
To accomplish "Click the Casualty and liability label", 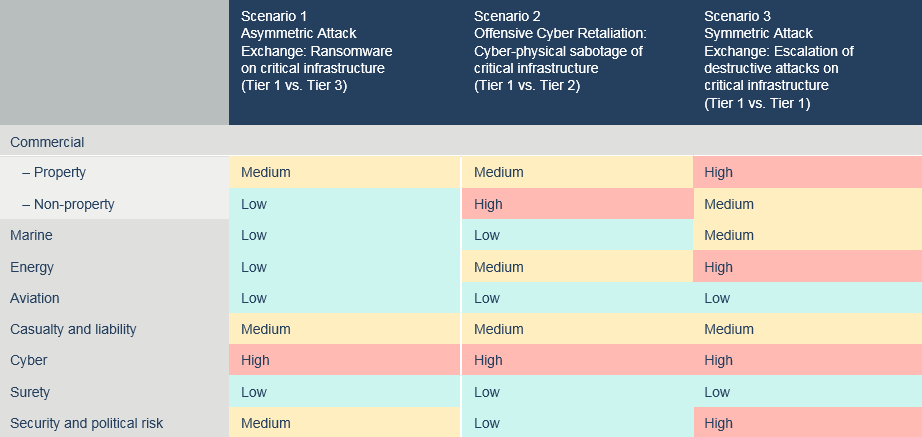I will pos(73,329).
